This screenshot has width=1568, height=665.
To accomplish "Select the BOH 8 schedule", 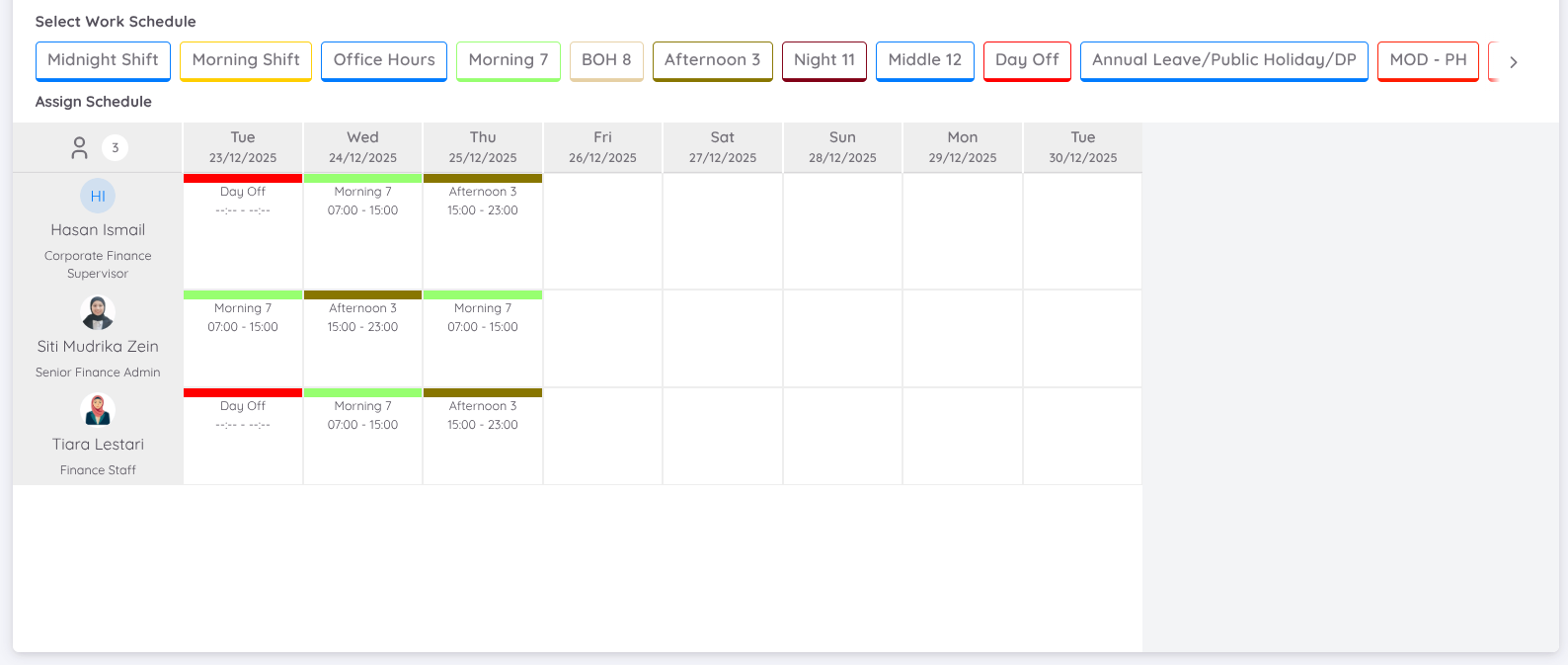I will [x=606, y=61].
